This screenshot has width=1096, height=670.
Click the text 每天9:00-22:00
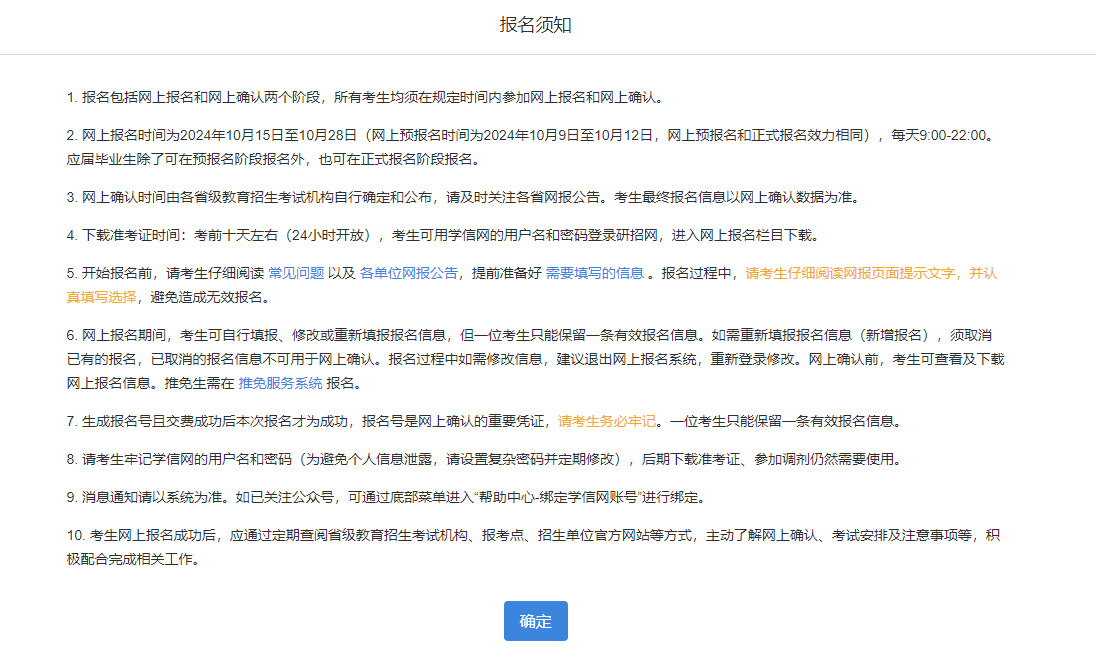(939, 135)
